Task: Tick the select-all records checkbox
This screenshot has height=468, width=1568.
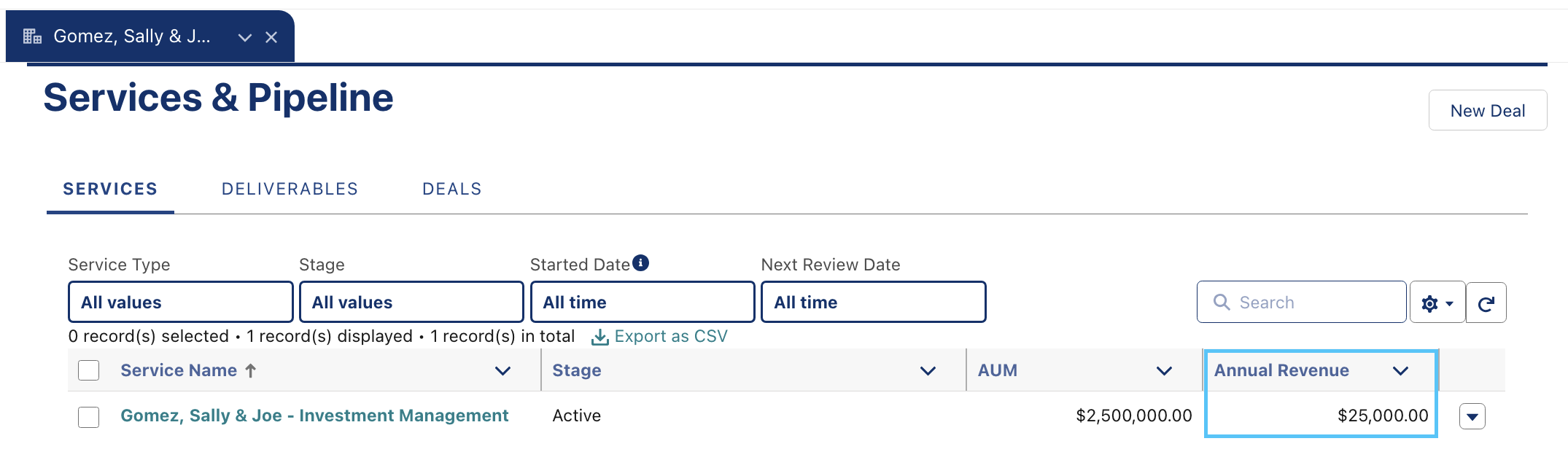Action: pos(88,370)
